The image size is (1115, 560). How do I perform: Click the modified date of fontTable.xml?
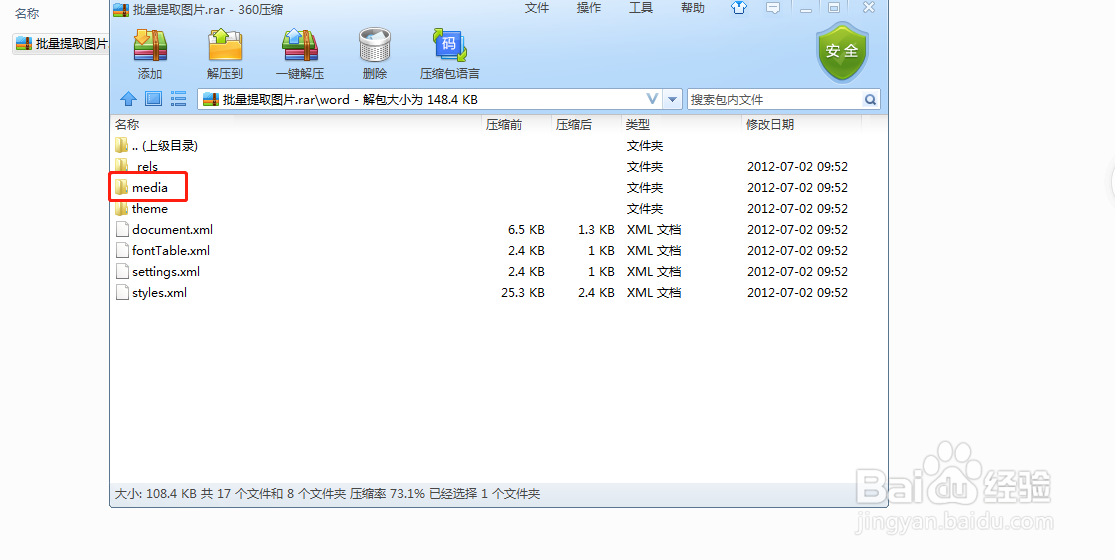pos(797,250)
